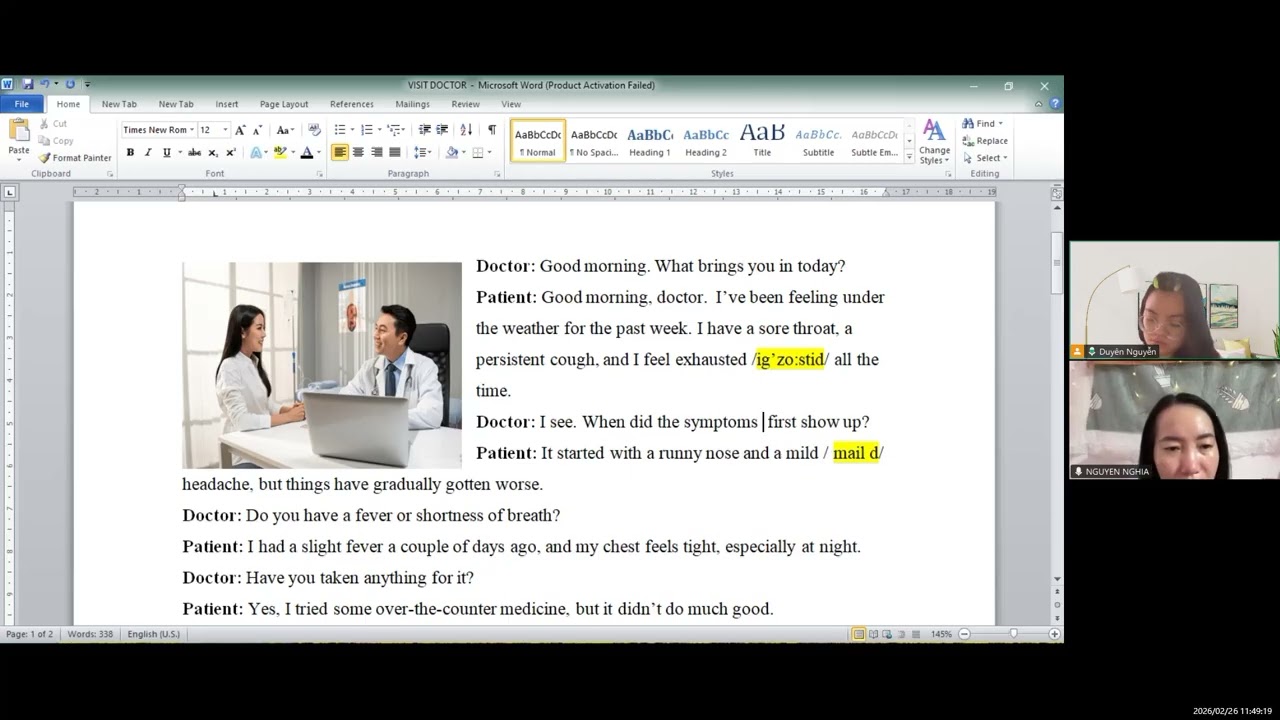Justify the paragraph text

point(394,153)
